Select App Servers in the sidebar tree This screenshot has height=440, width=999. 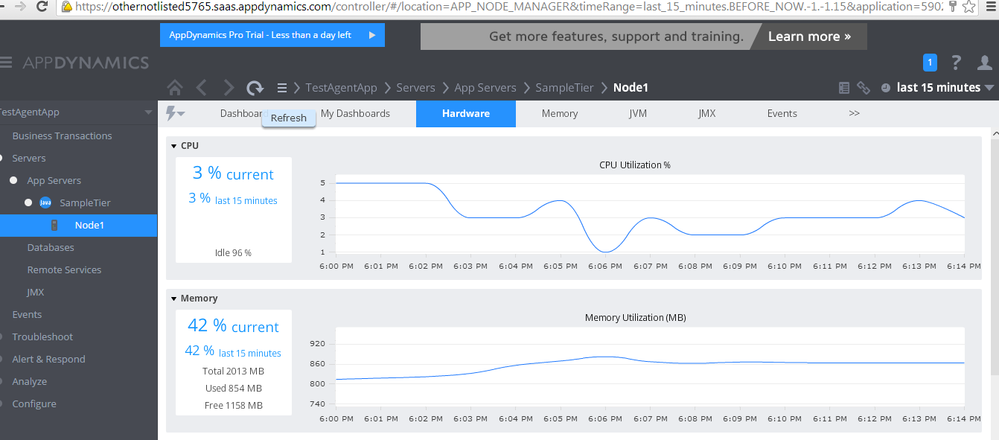coord(54,181)
